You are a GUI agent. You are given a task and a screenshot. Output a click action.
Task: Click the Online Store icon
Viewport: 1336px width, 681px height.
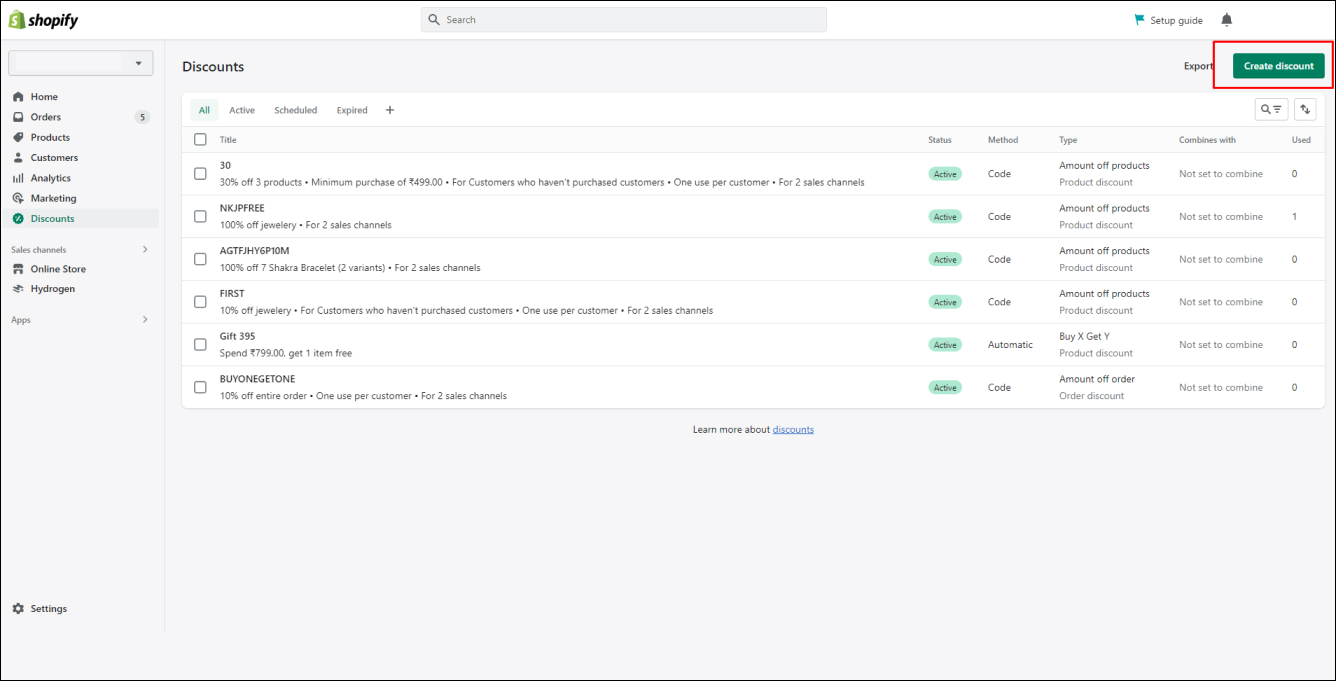point(18,269)
